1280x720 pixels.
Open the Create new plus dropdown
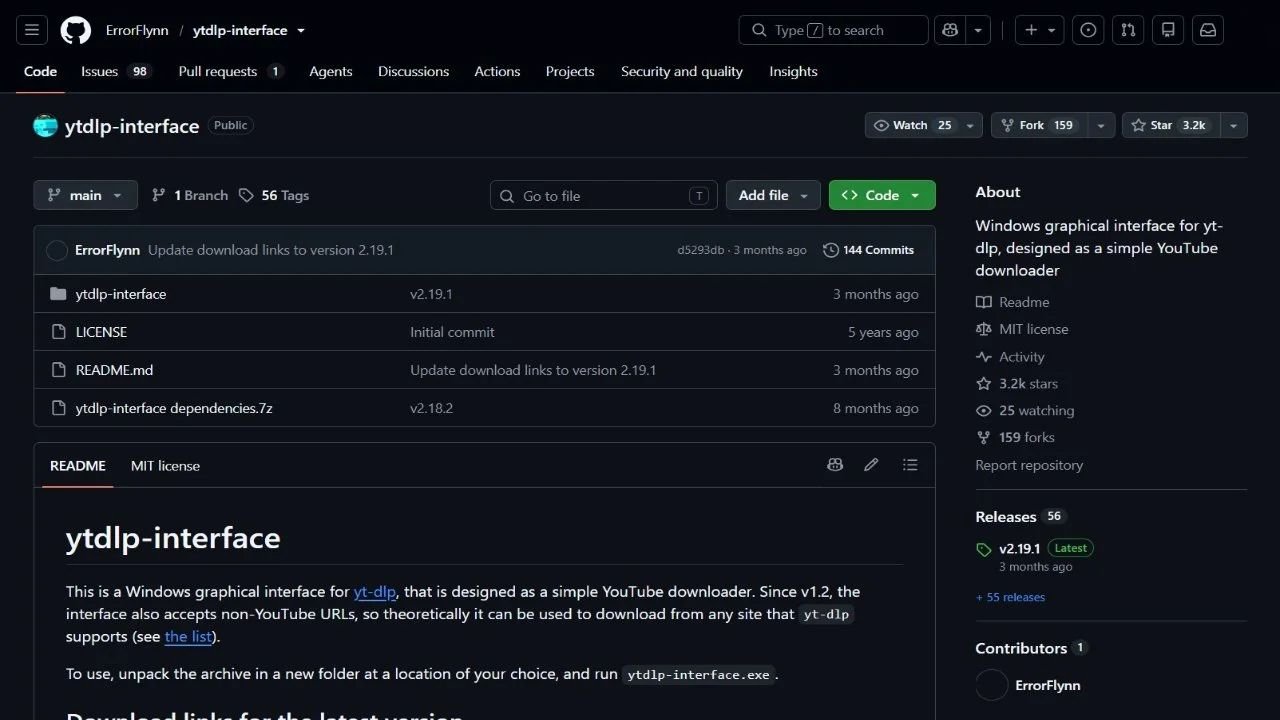(1040, 30)
